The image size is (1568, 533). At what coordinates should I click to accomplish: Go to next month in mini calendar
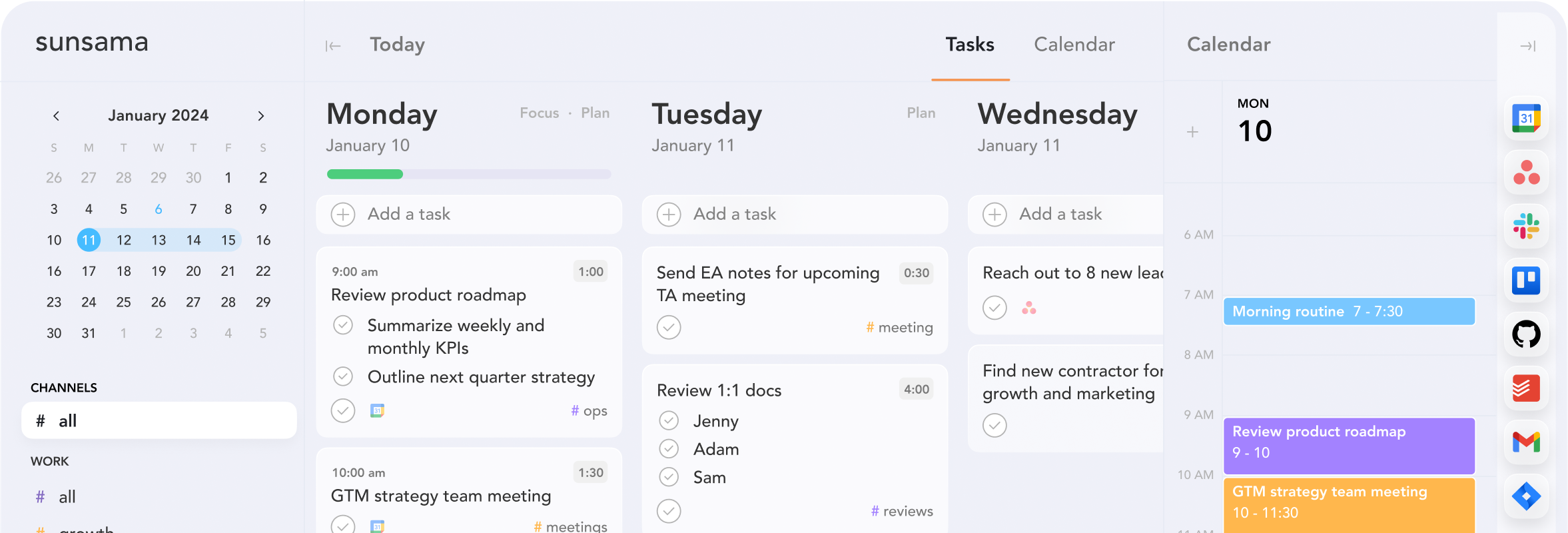(x=261, y=116)
